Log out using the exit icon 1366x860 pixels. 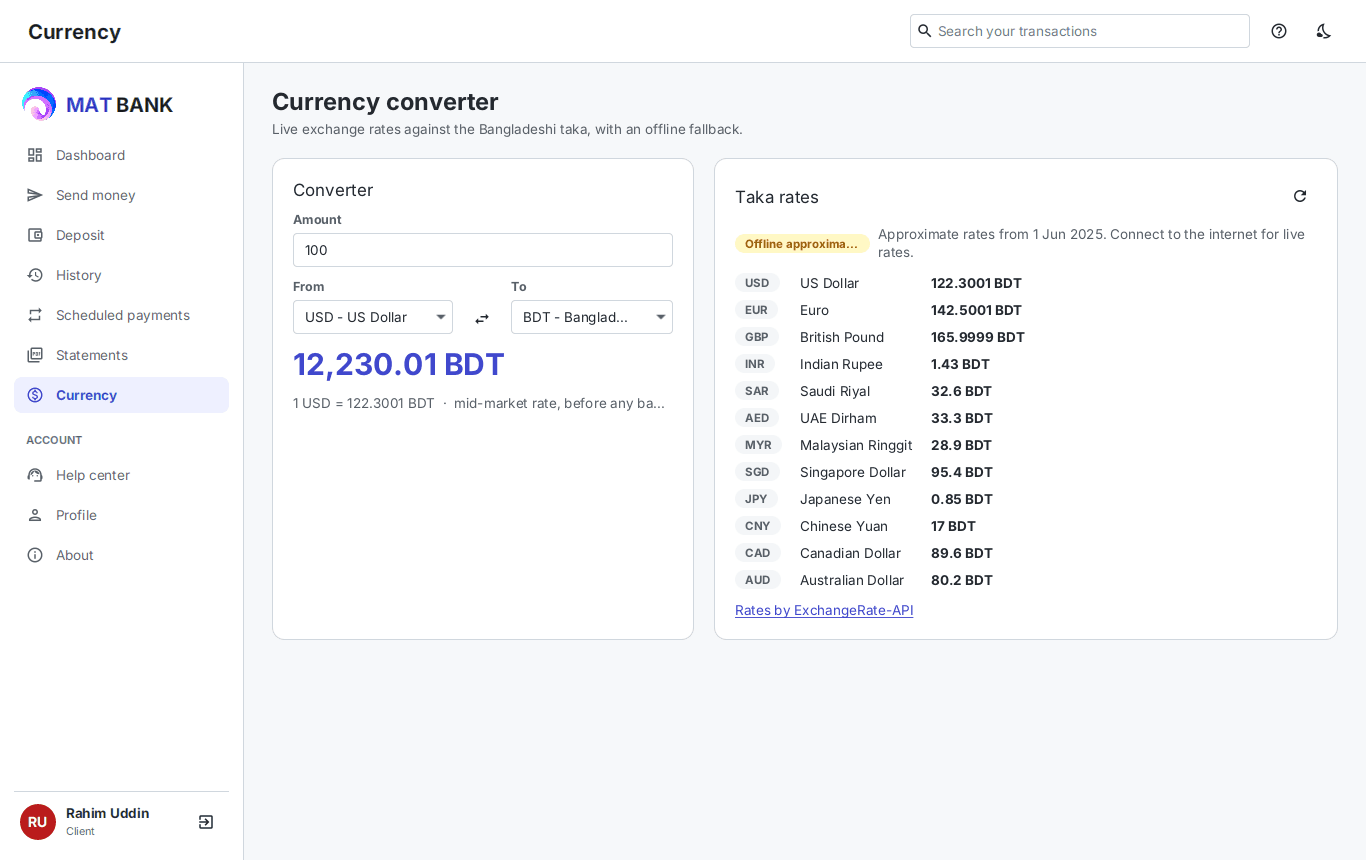point(206,822)
